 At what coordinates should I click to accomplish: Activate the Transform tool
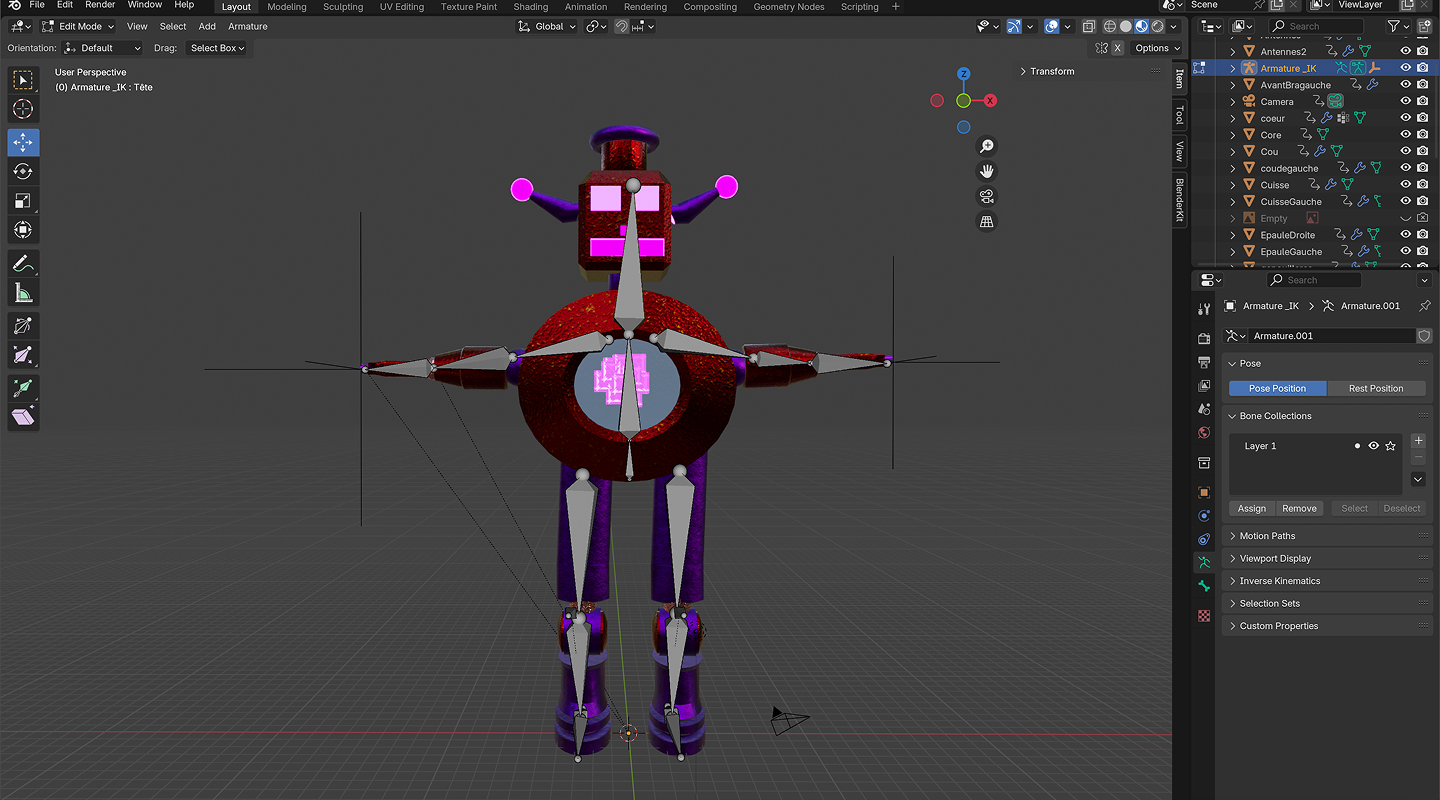pyautogui.click(x=23, y=230)
